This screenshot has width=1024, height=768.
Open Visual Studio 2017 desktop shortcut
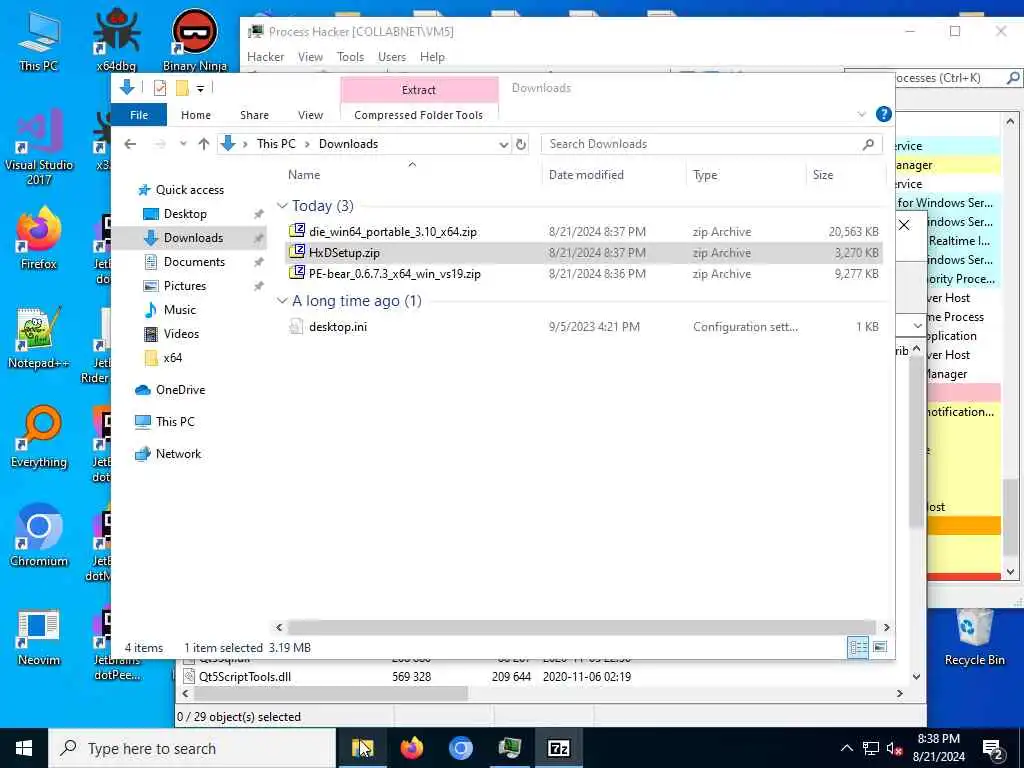pos(39,147)
